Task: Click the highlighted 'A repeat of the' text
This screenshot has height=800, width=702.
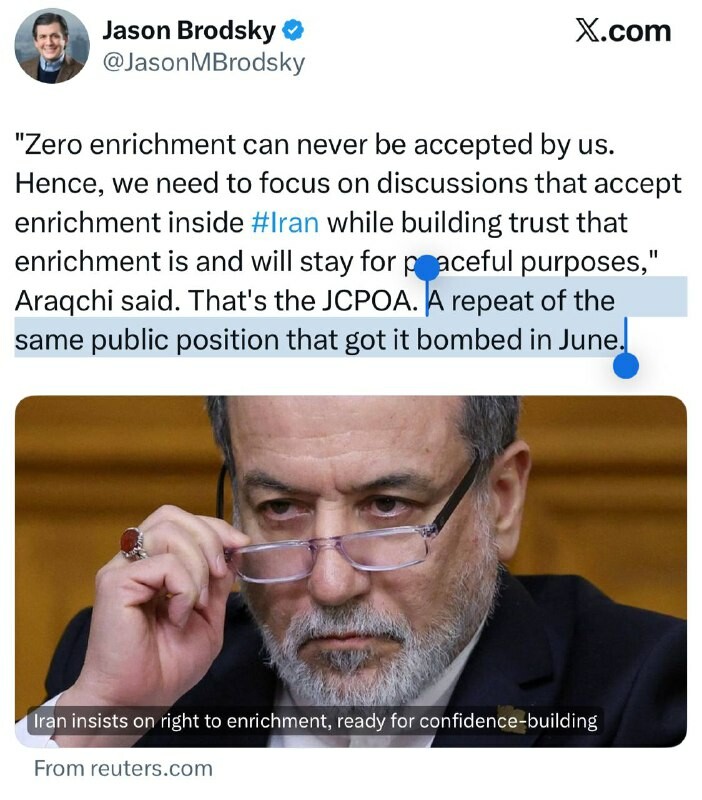Action: 520,300
